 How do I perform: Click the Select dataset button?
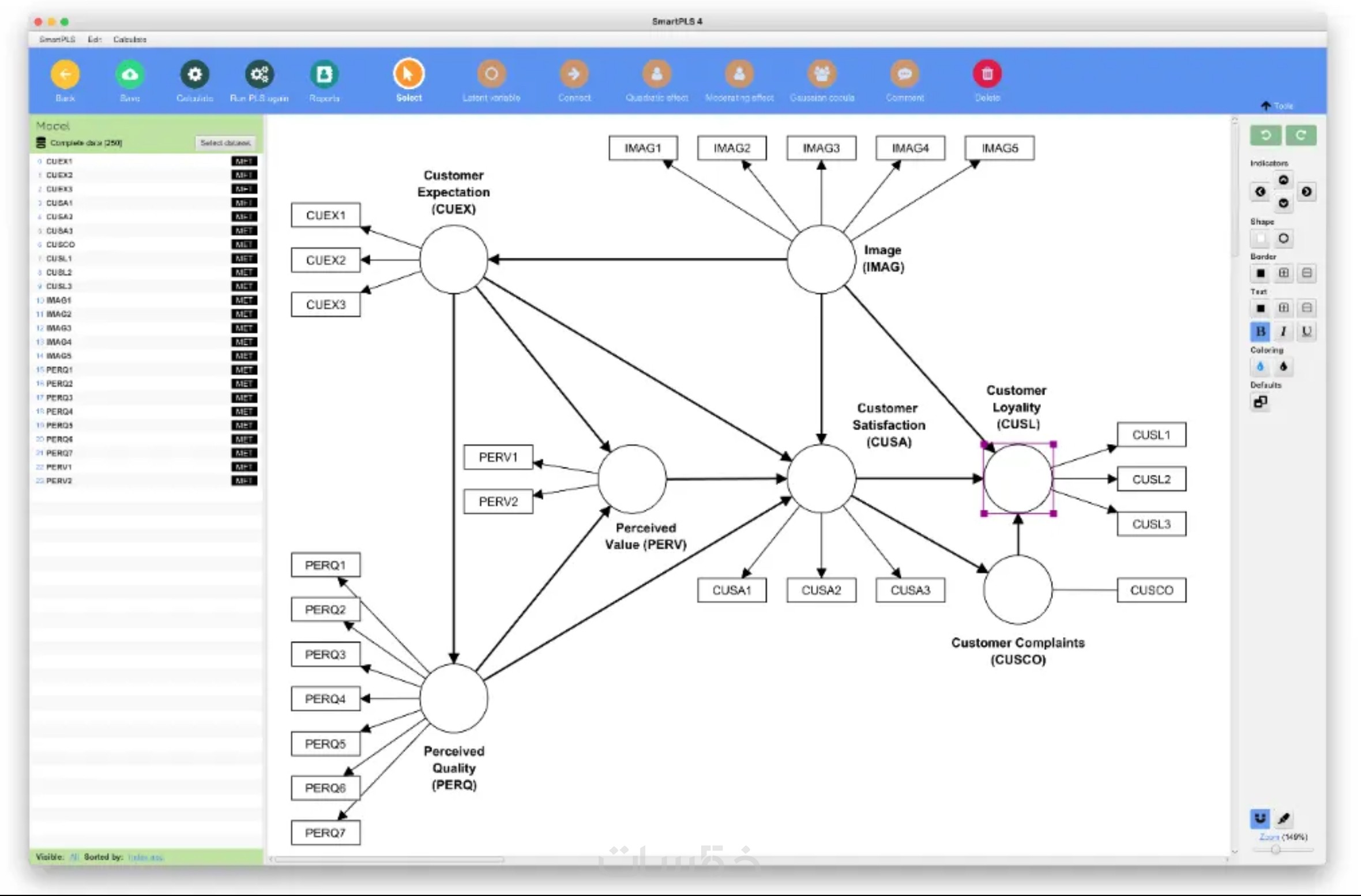pyautogui.click(x=225, y=142)
